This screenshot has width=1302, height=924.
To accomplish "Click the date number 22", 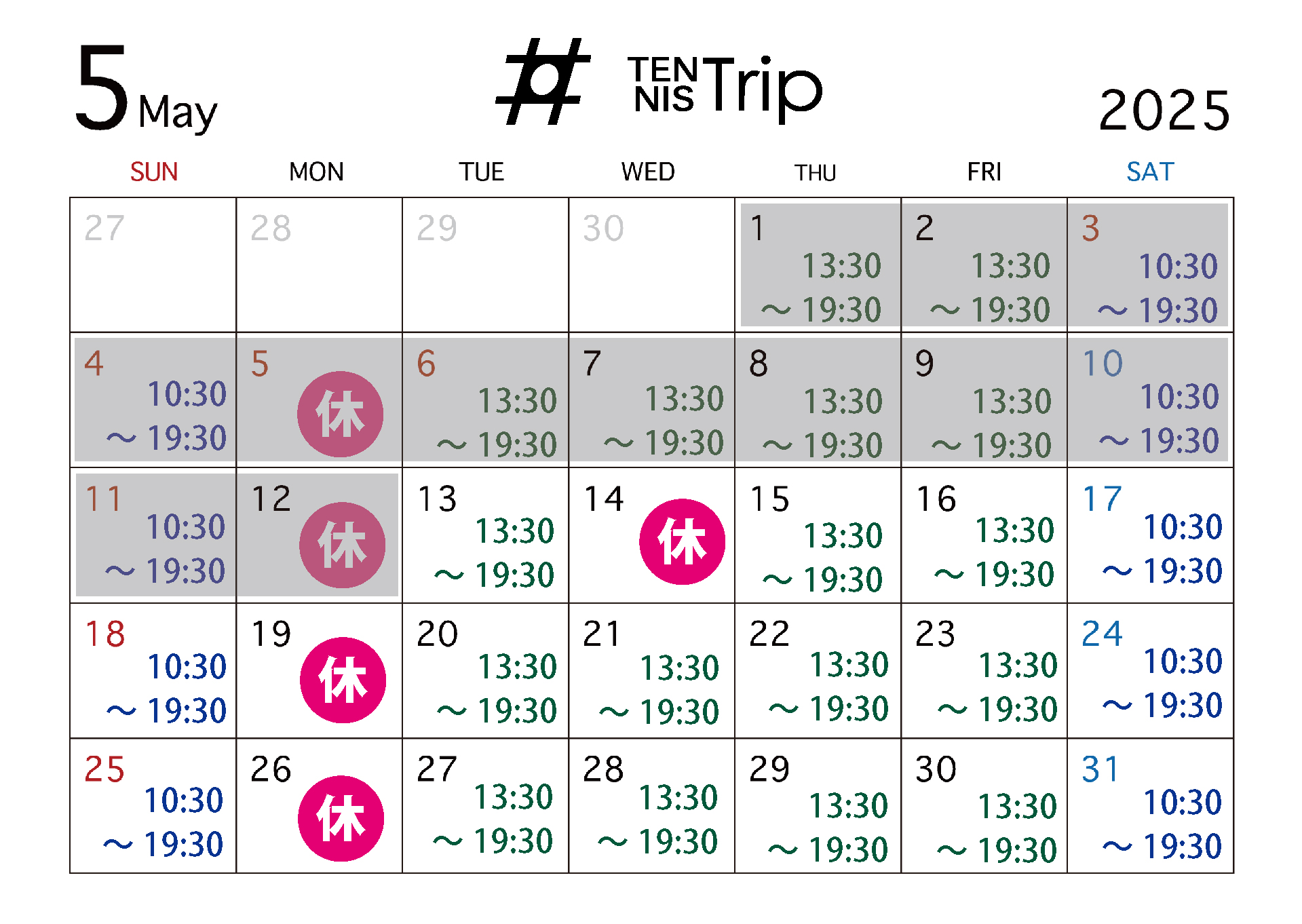I will [769, 634].
